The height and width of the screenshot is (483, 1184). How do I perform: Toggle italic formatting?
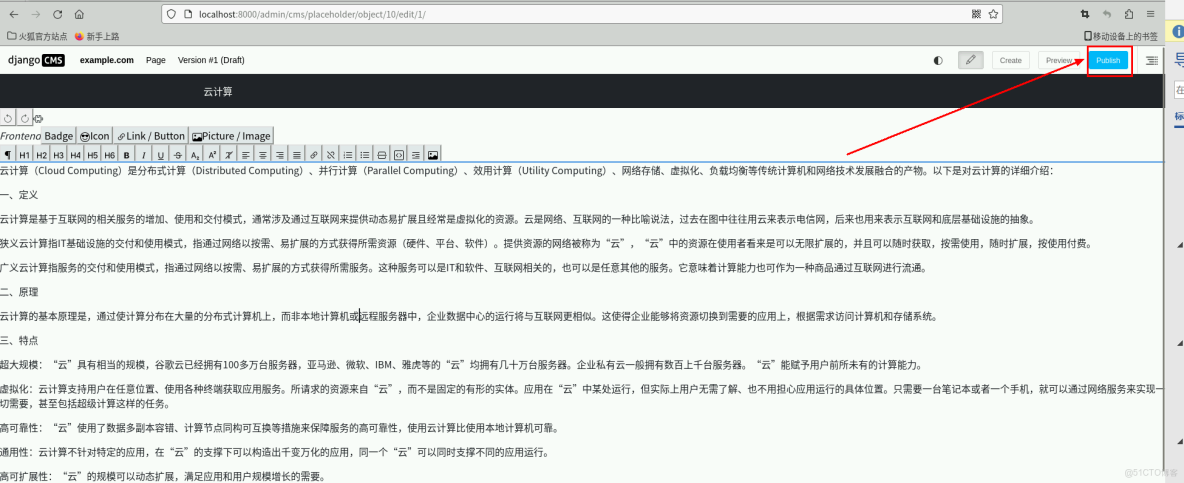coord(143,155)
